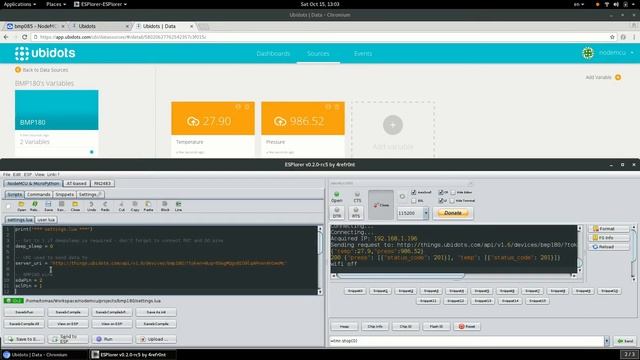Click the Send command button
This screenshot has height=360, width=640.
click(x=625, y=340)
